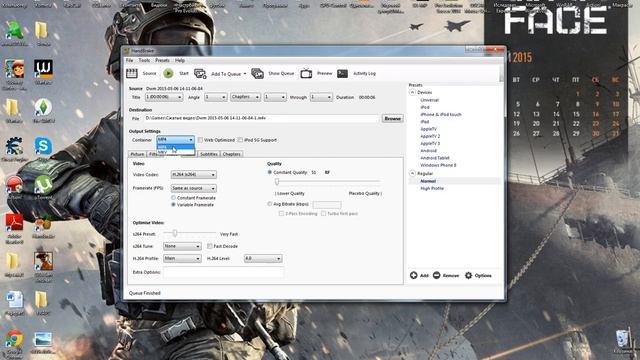
Task: Start encoding with the green play icon
Action: (168, 73)
